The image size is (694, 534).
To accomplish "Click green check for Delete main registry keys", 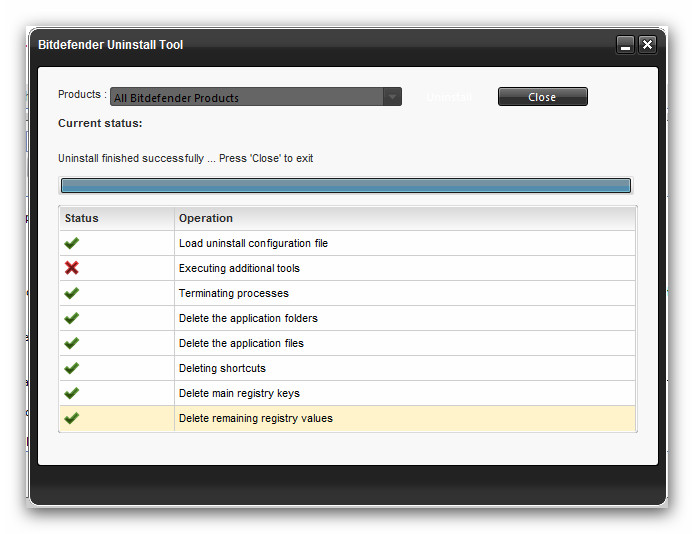I will pos(72,393).
